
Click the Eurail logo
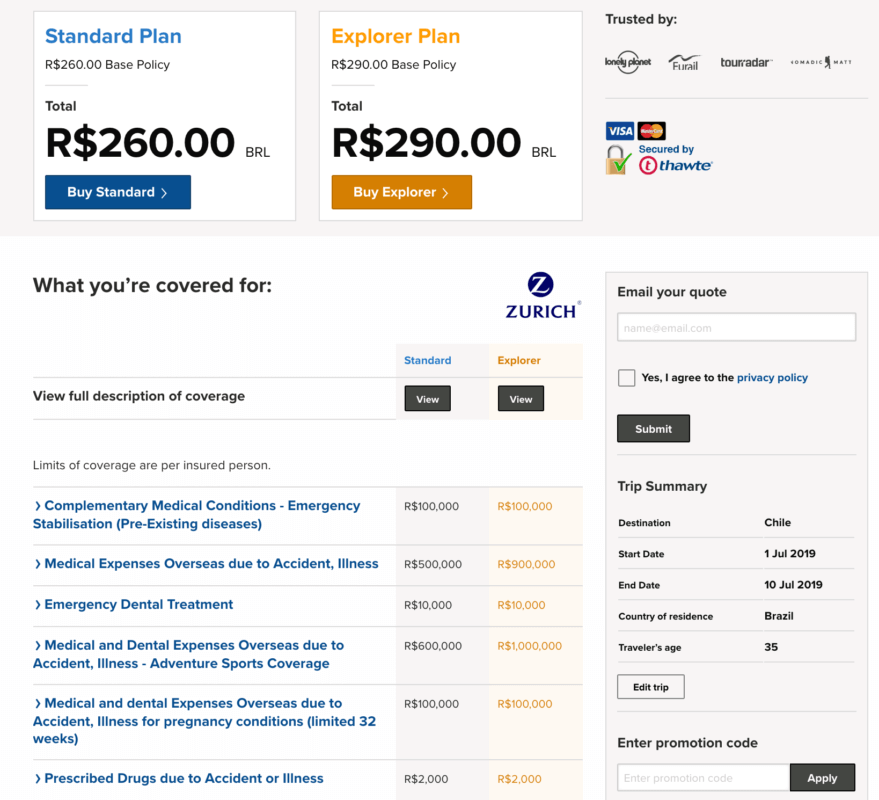[684, 62]
